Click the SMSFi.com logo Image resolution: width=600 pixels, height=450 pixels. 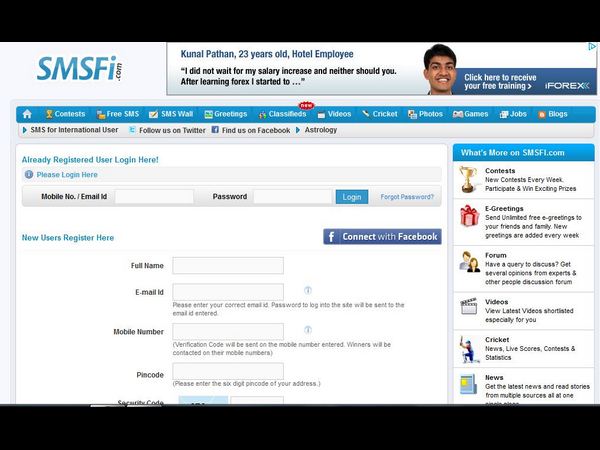click(80, 69)
